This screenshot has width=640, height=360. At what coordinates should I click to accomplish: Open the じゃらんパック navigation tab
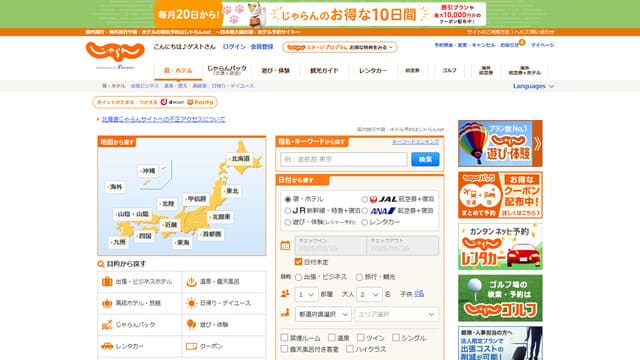pos(227,71)
